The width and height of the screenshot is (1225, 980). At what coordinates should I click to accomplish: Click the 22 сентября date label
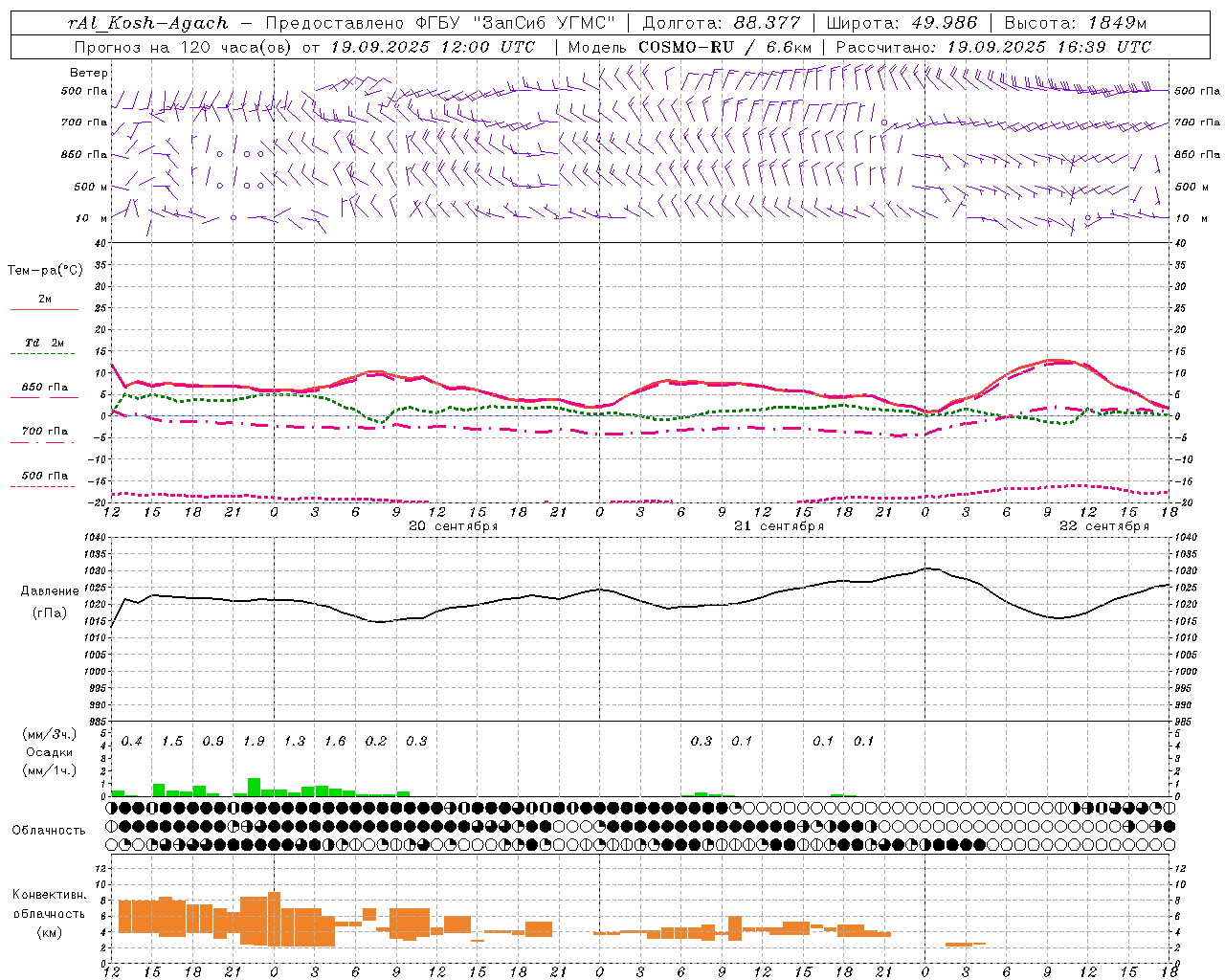click(1104, 526)
